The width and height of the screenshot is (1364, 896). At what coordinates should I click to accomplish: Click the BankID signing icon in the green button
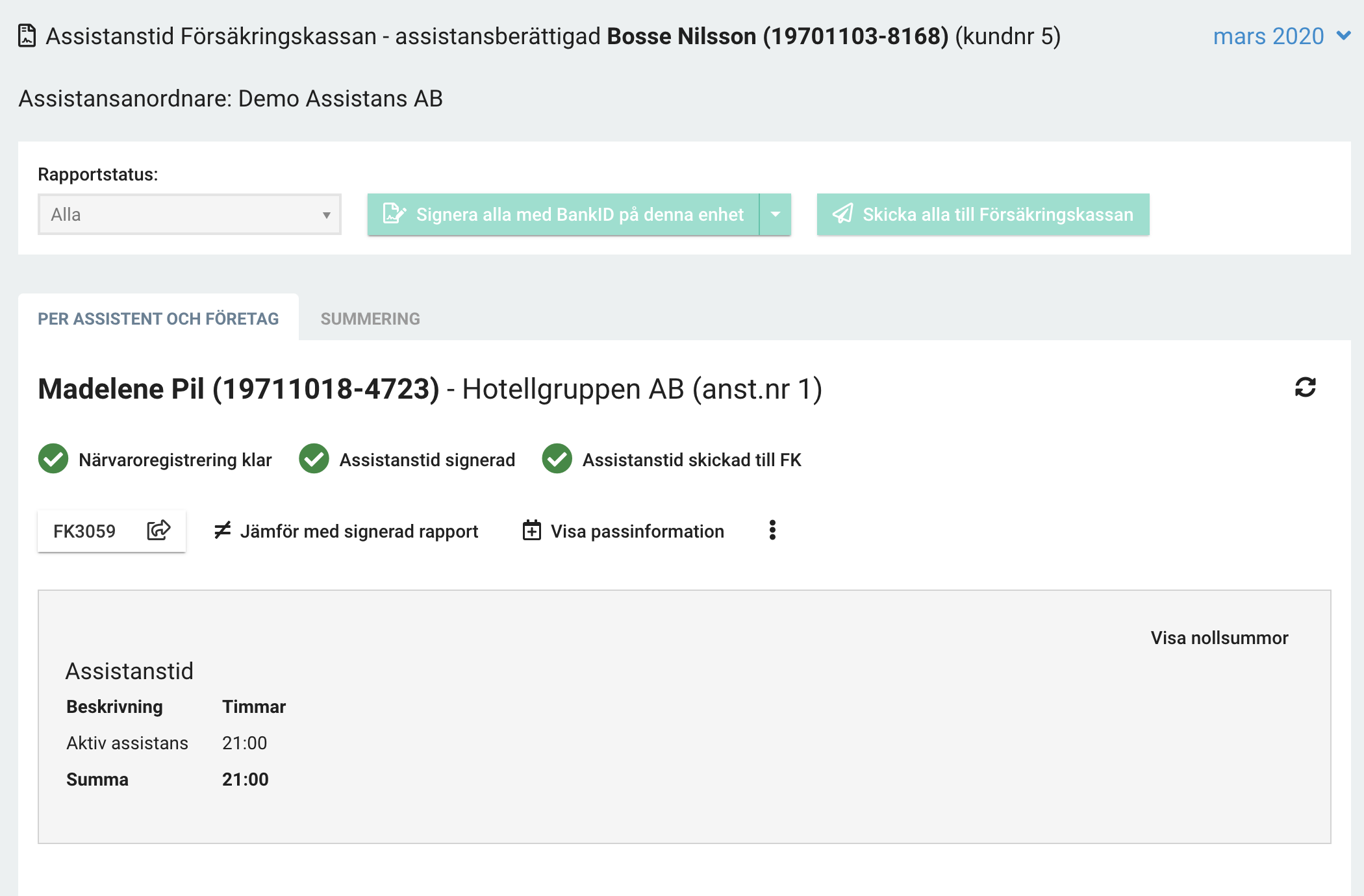[x=393, y=214]
